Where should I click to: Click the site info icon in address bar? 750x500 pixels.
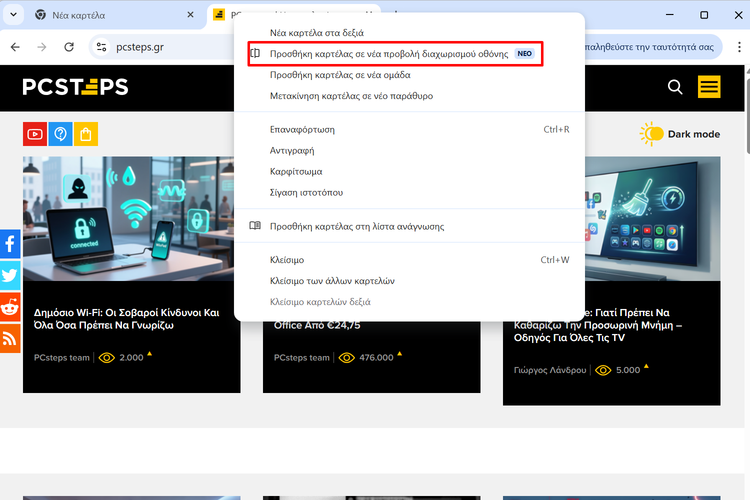tap(99, 47)
